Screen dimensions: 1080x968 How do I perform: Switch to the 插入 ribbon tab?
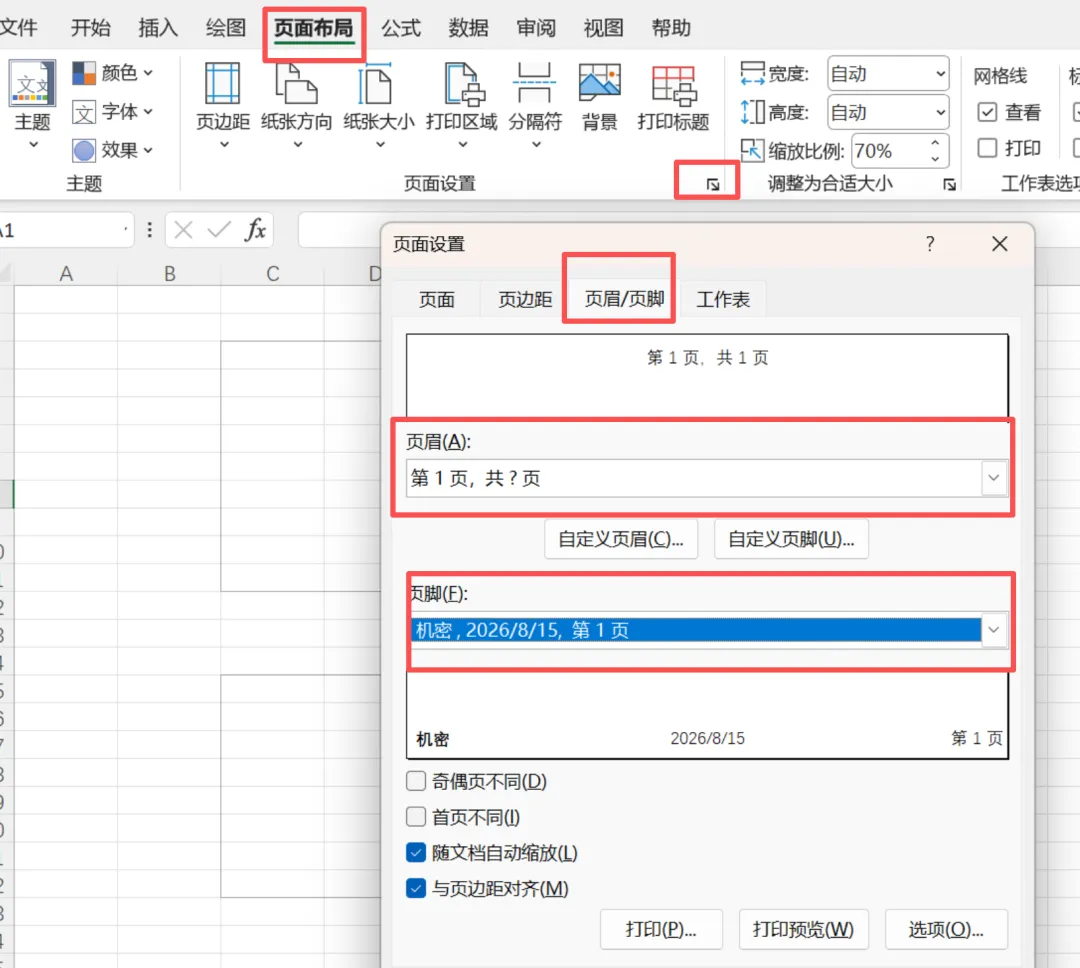point(158,28)
